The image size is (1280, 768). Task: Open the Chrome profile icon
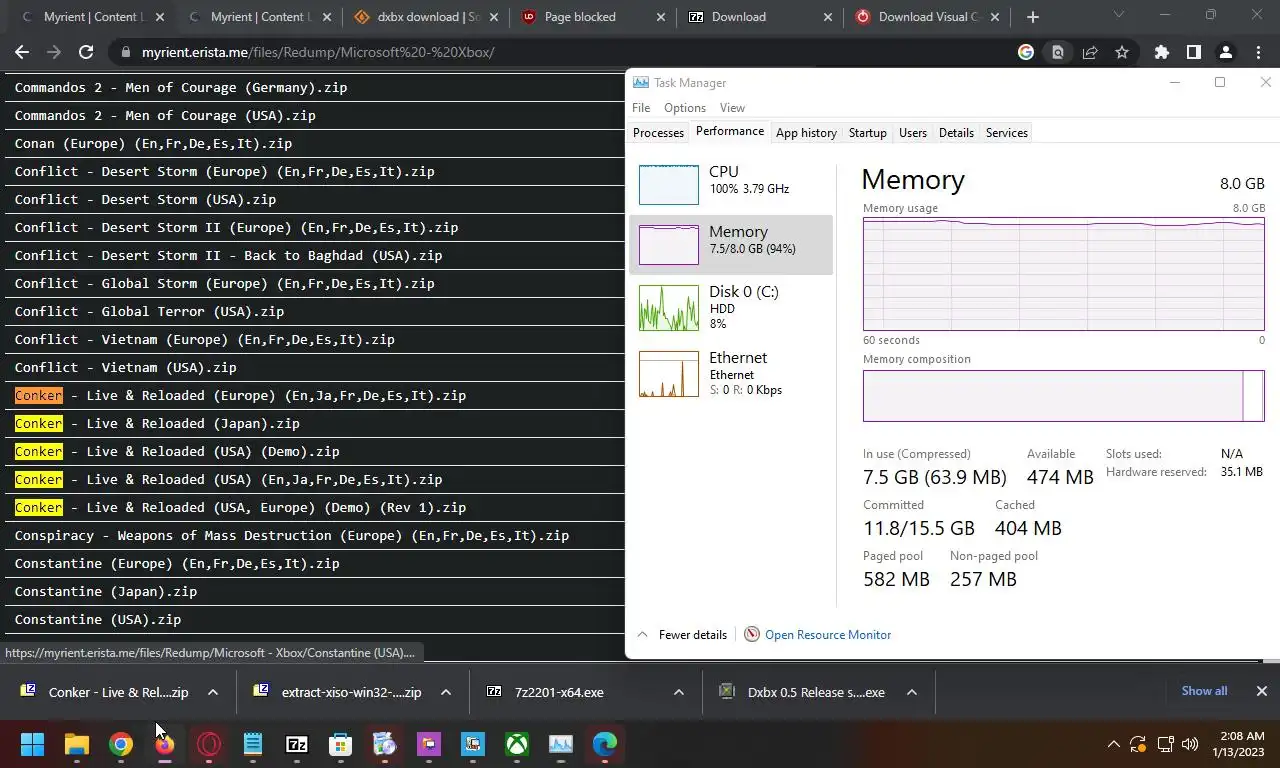1226,52
